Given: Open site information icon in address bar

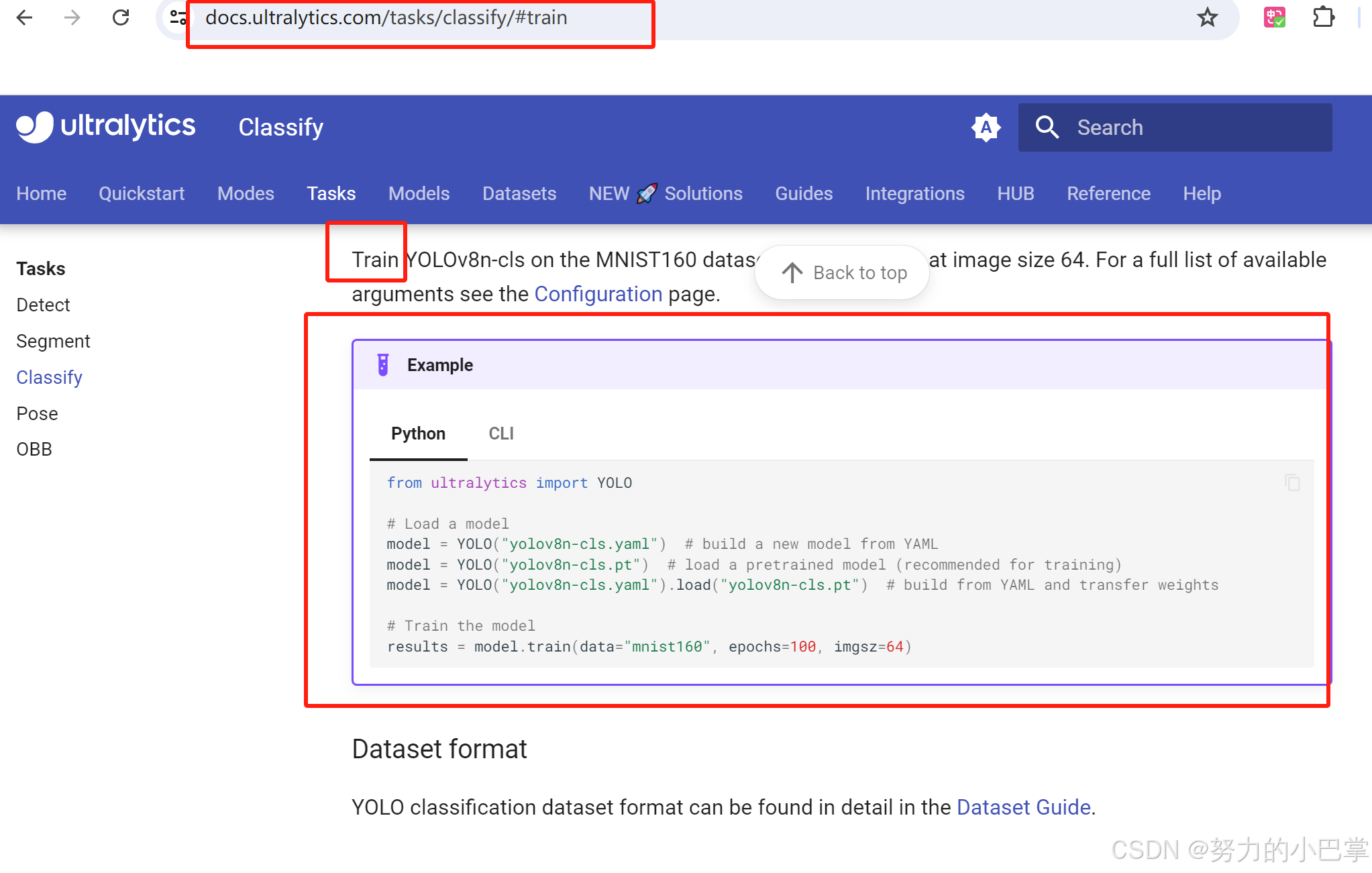Looking at the screenshot, I should click(x=178, y=17).
